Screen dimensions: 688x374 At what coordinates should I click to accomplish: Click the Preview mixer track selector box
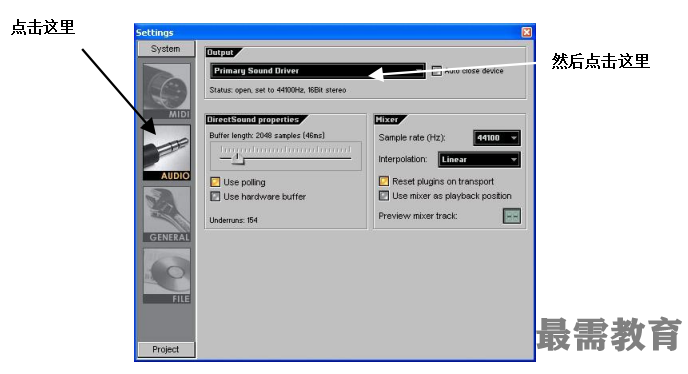512,216
